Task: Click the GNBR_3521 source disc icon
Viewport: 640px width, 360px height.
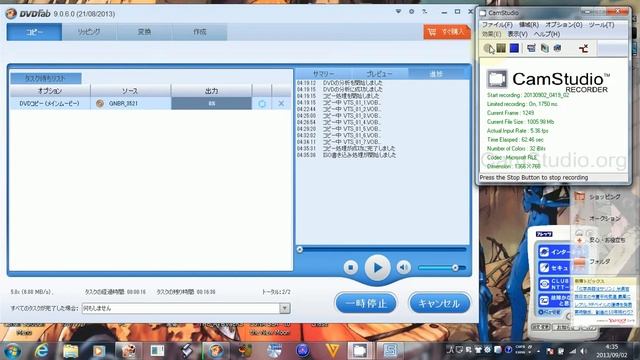Action: (100, 104)
